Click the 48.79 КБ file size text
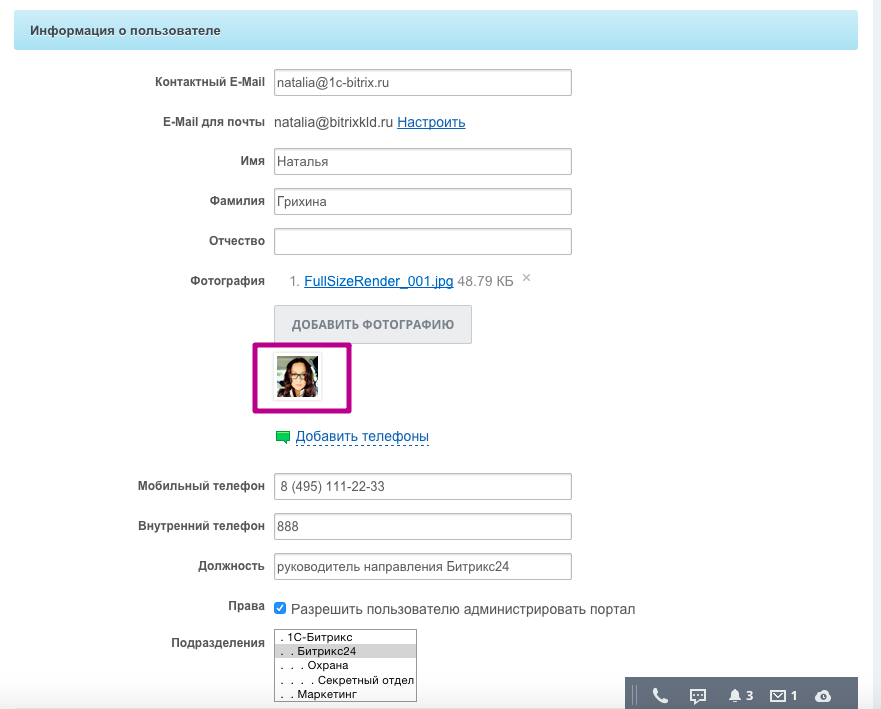Screen dimensions: 881x709 point(485,281)
